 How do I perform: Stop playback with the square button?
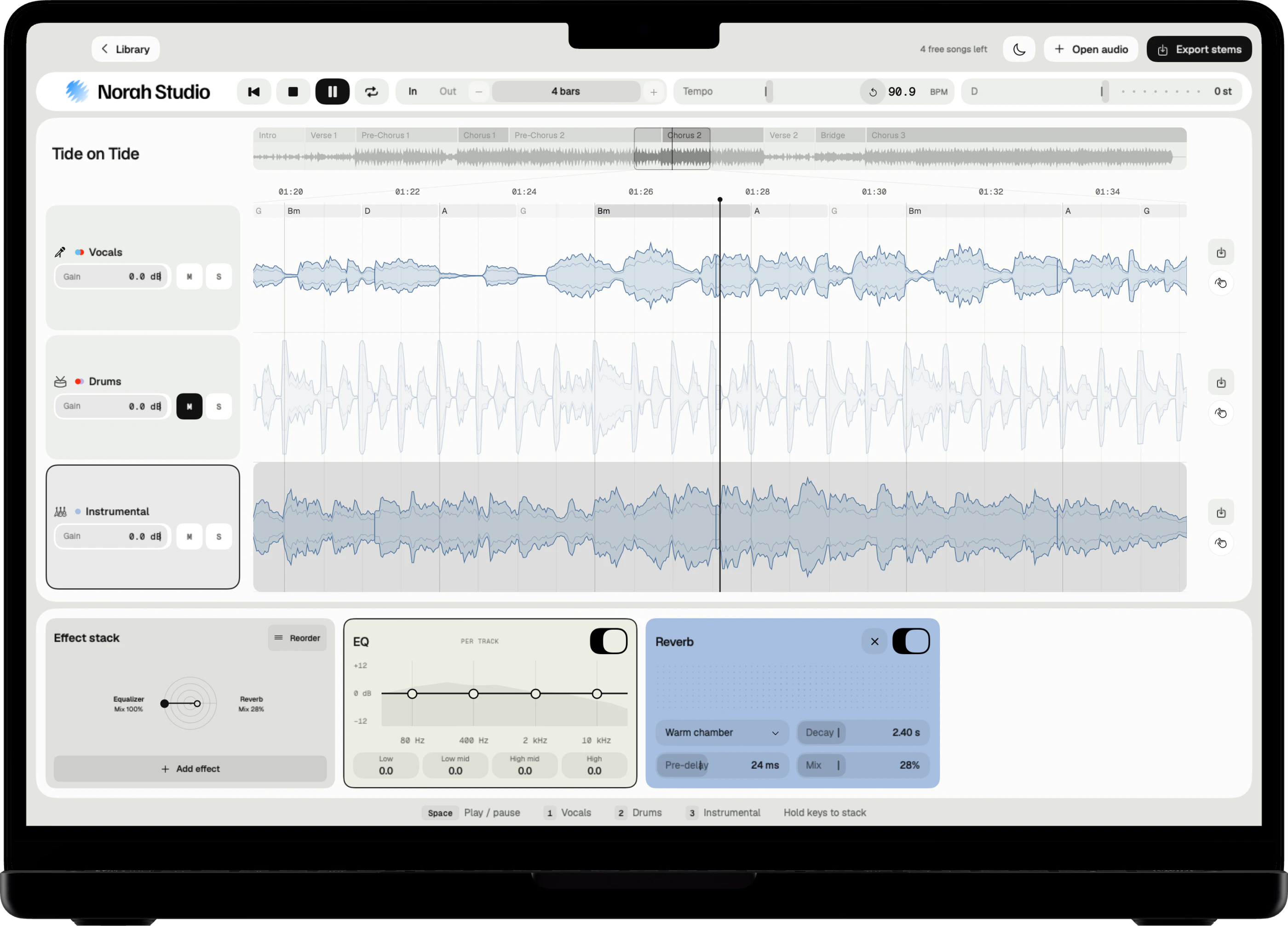coord(293,92)
